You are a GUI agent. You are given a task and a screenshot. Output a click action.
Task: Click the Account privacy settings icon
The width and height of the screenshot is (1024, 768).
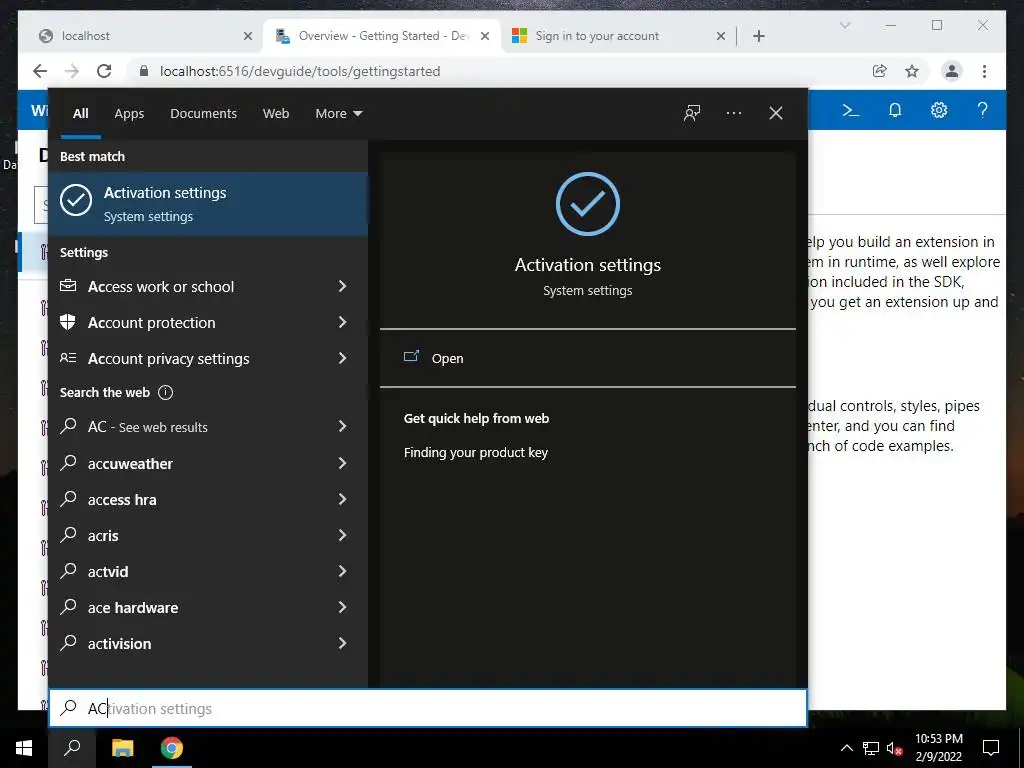pyautogui.click(x=68, y=358)
